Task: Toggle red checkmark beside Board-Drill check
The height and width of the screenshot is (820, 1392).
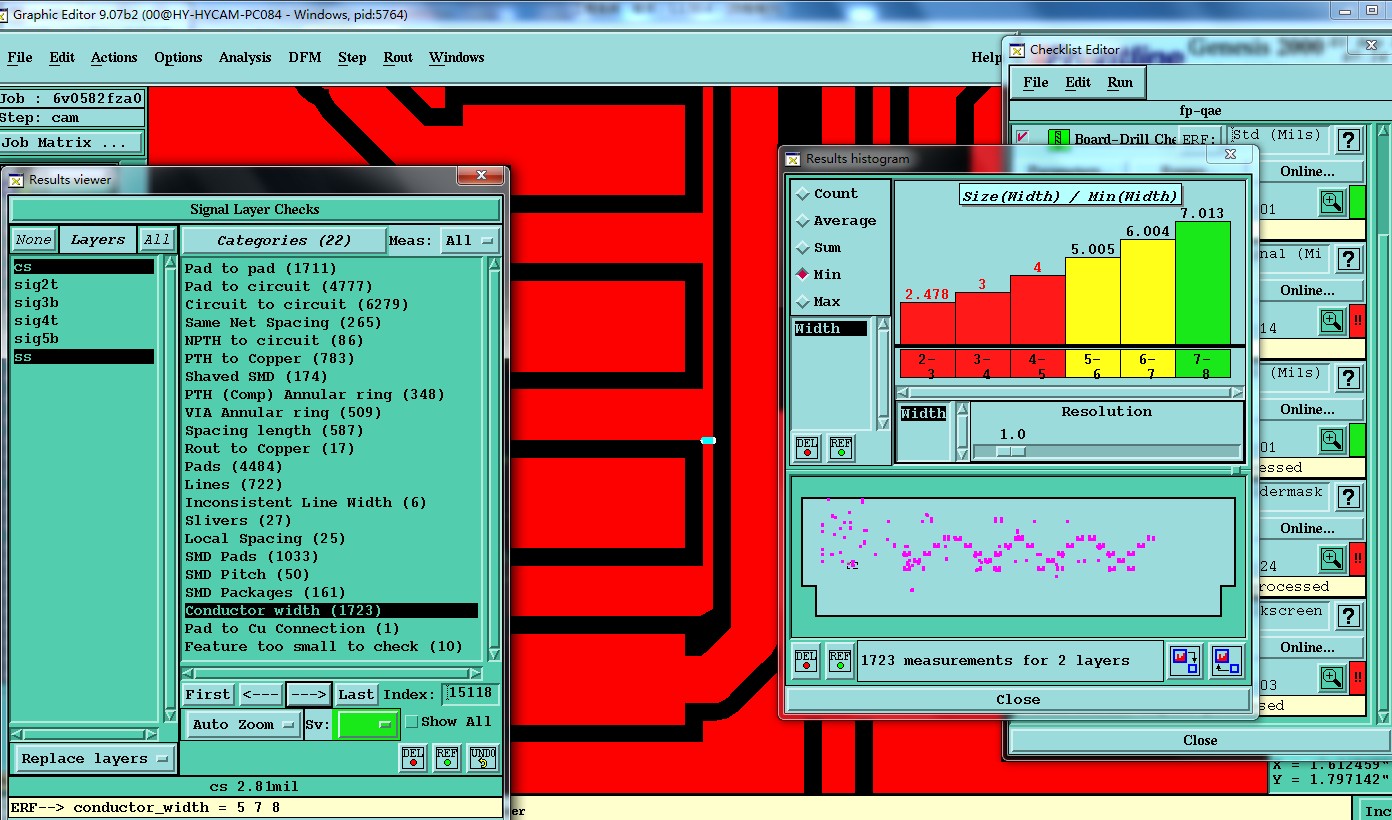Action: (x=1022, y=139)
